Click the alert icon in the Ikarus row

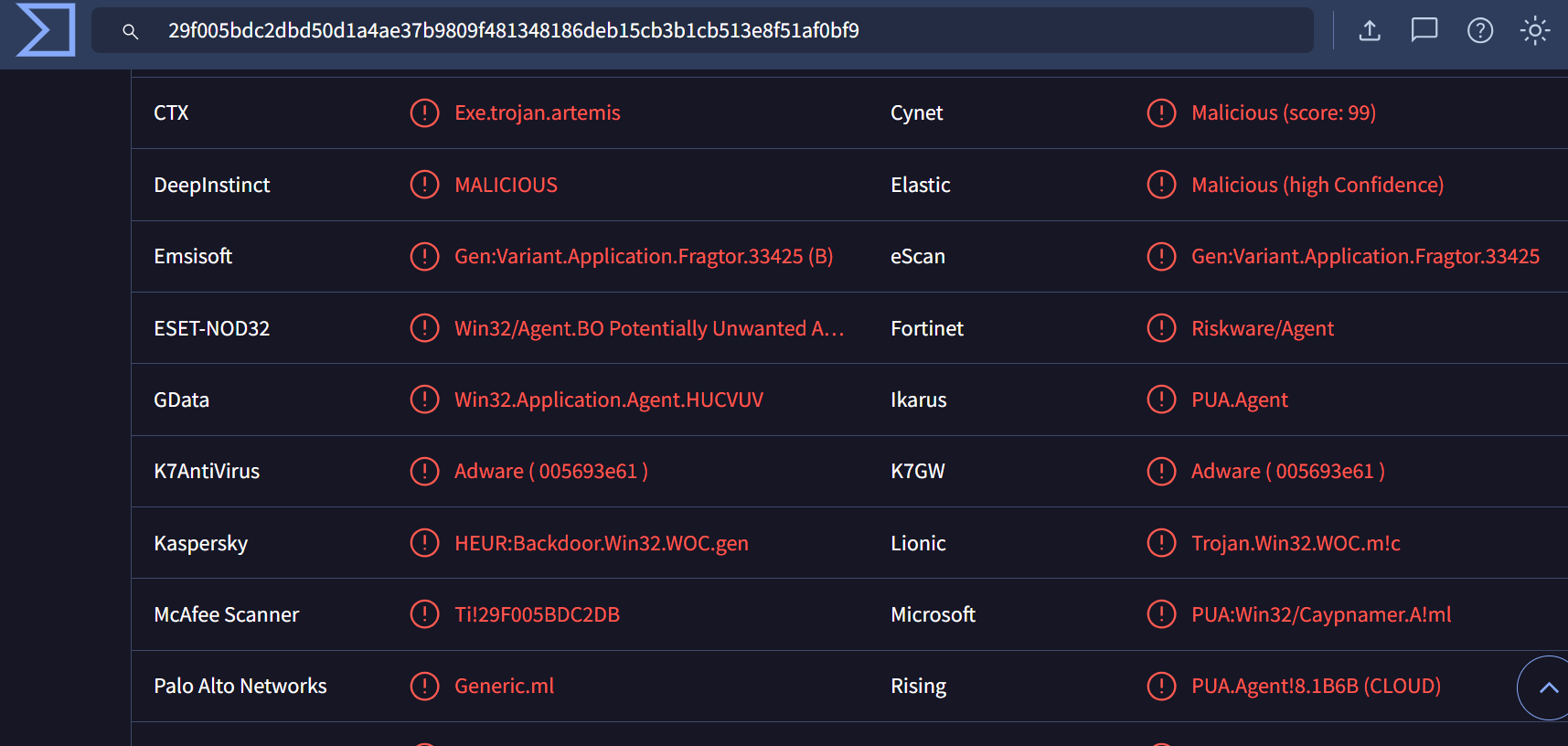click(x=1161, y=400)
